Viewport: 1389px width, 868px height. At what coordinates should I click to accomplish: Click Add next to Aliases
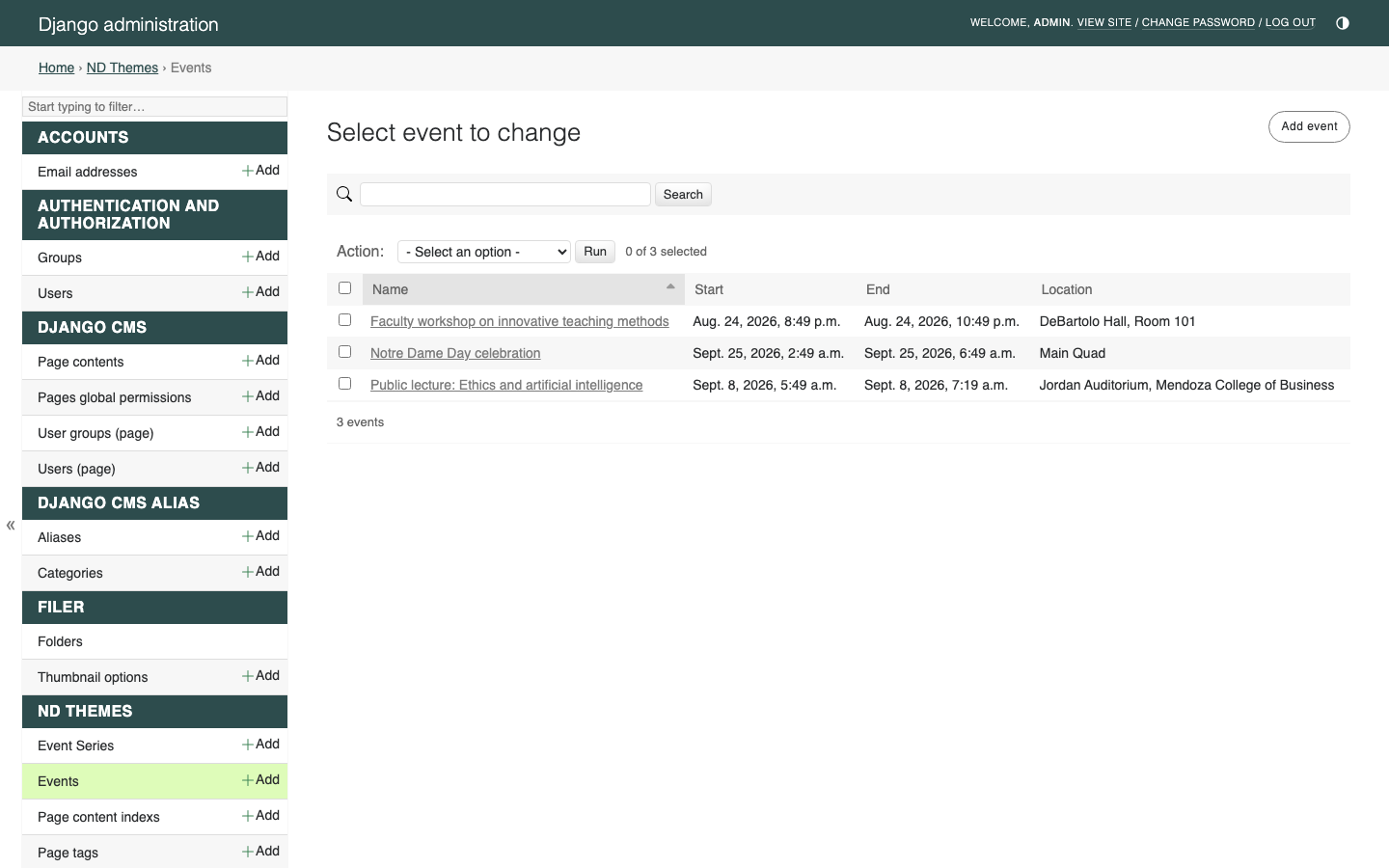[x=260, y=536]
